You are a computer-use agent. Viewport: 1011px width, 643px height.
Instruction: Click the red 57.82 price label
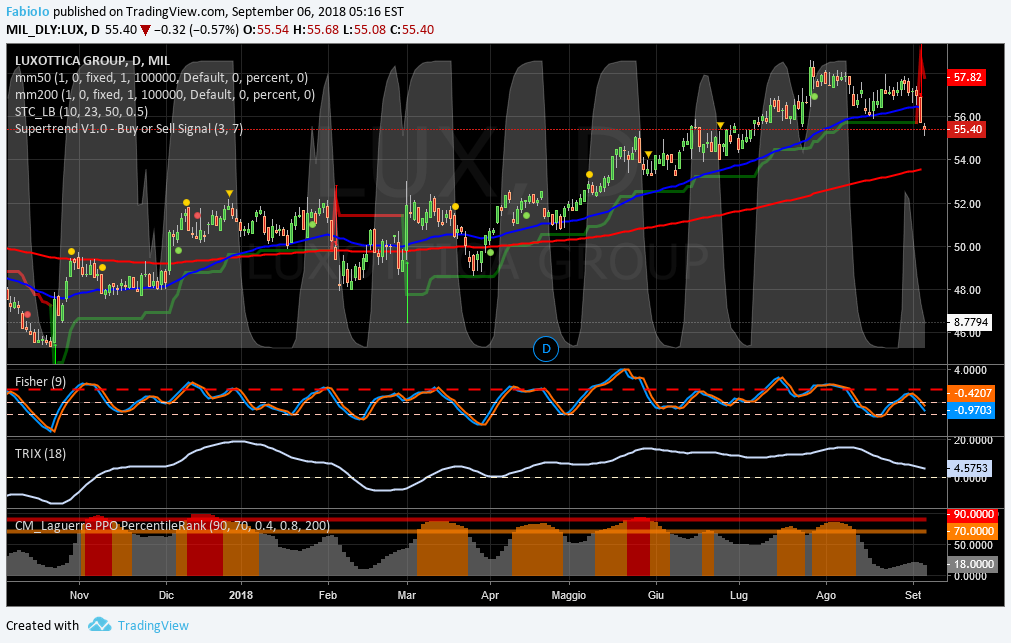click(967, 77)
